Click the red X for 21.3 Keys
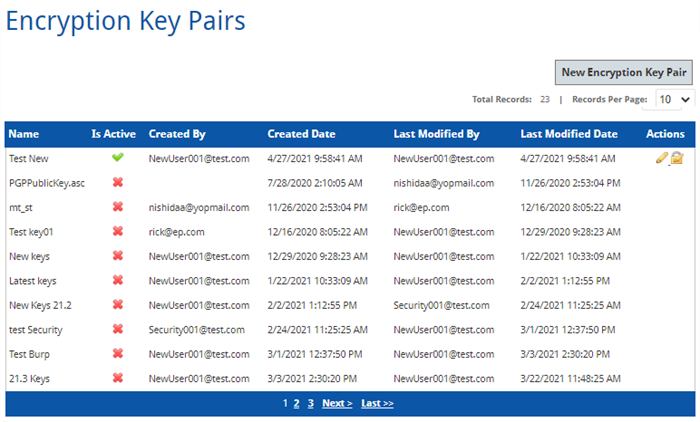The height and width of the screenshot is (422, 700). (118, 378)
